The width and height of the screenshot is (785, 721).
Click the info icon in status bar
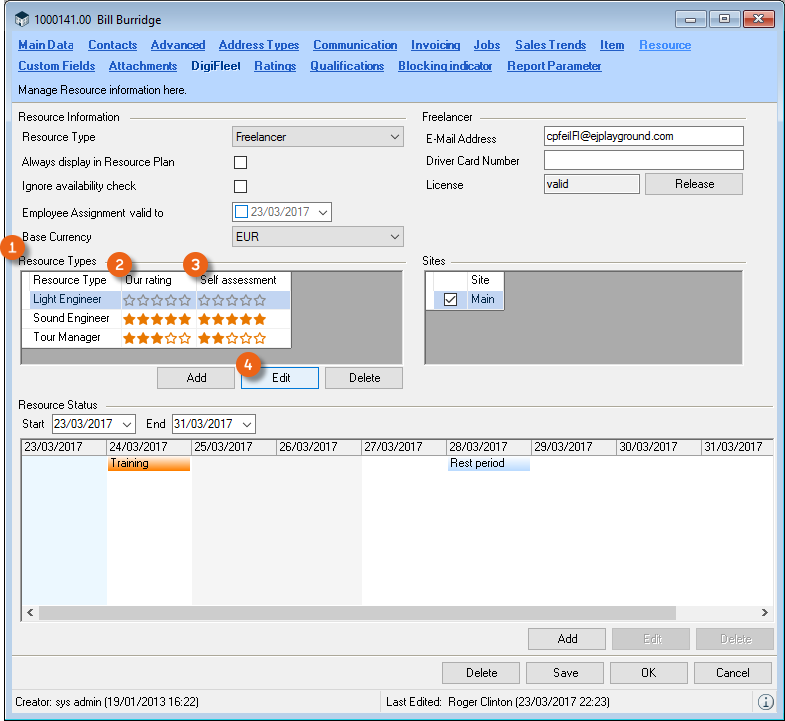pyautogui.click(x=765, y=703)
